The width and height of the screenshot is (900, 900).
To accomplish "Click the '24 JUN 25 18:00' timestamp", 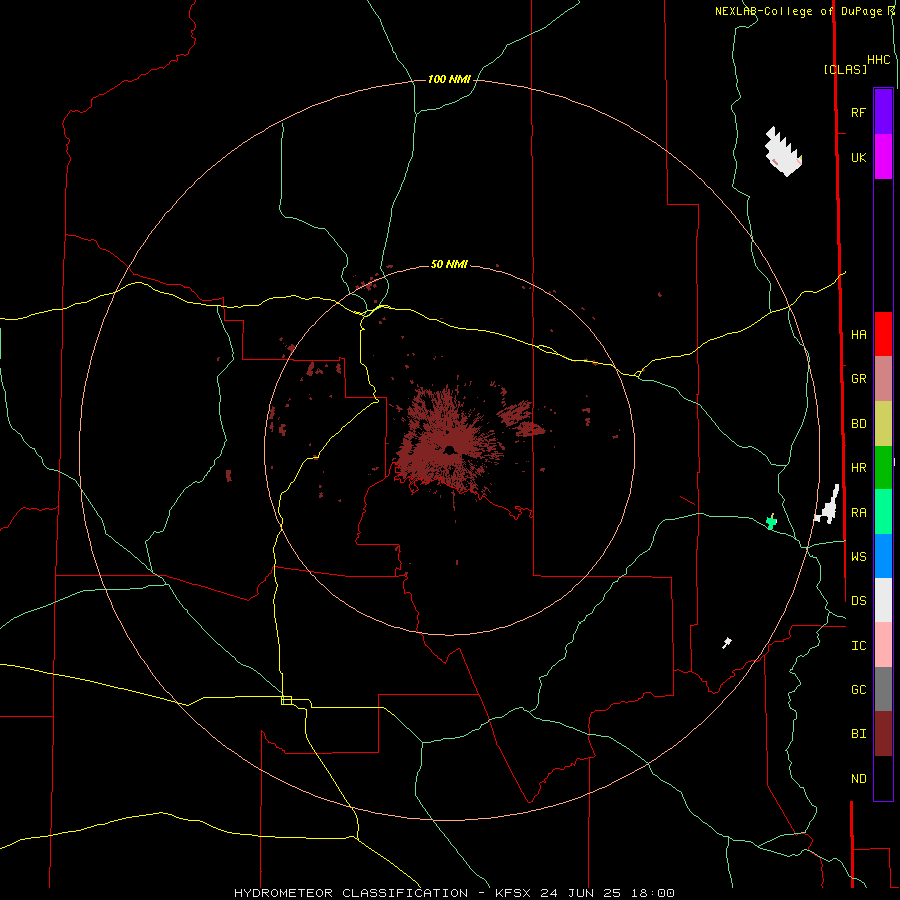I will click(607, 893).
